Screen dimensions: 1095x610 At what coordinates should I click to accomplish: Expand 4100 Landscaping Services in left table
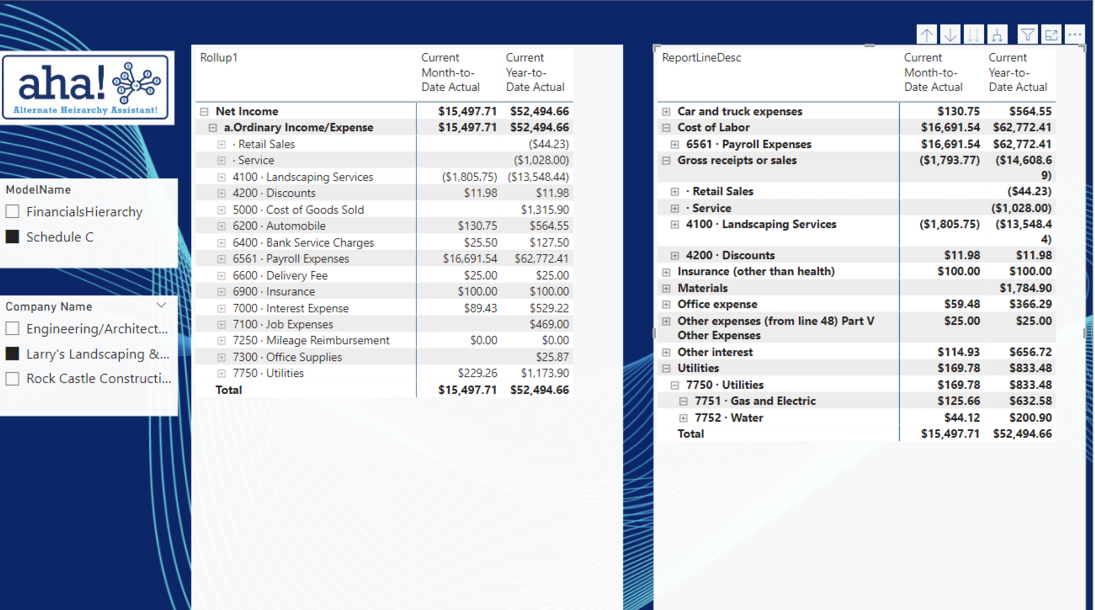pos(221,177)
